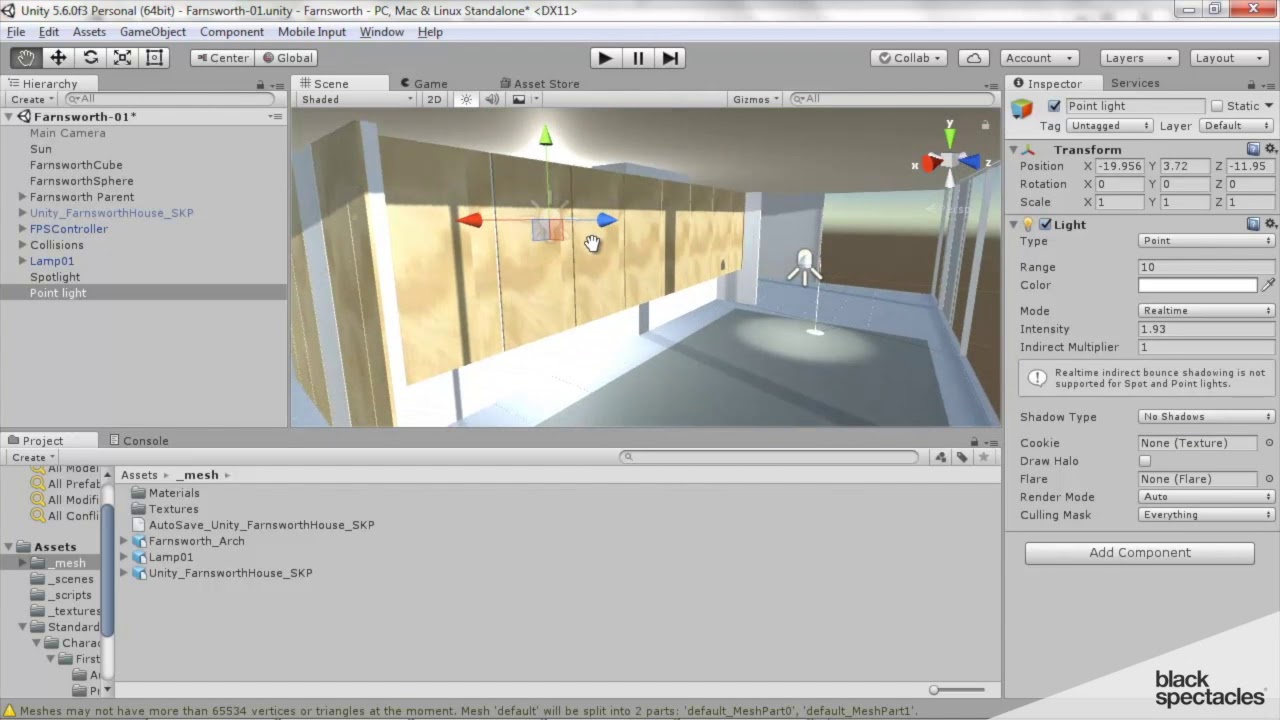
Task: Enable the Static checkbox
Action: coord(1217,106)
